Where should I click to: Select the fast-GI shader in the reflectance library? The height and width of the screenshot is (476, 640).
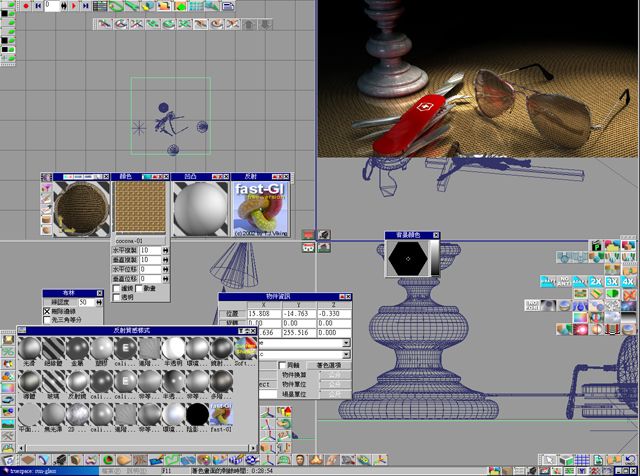222,412
